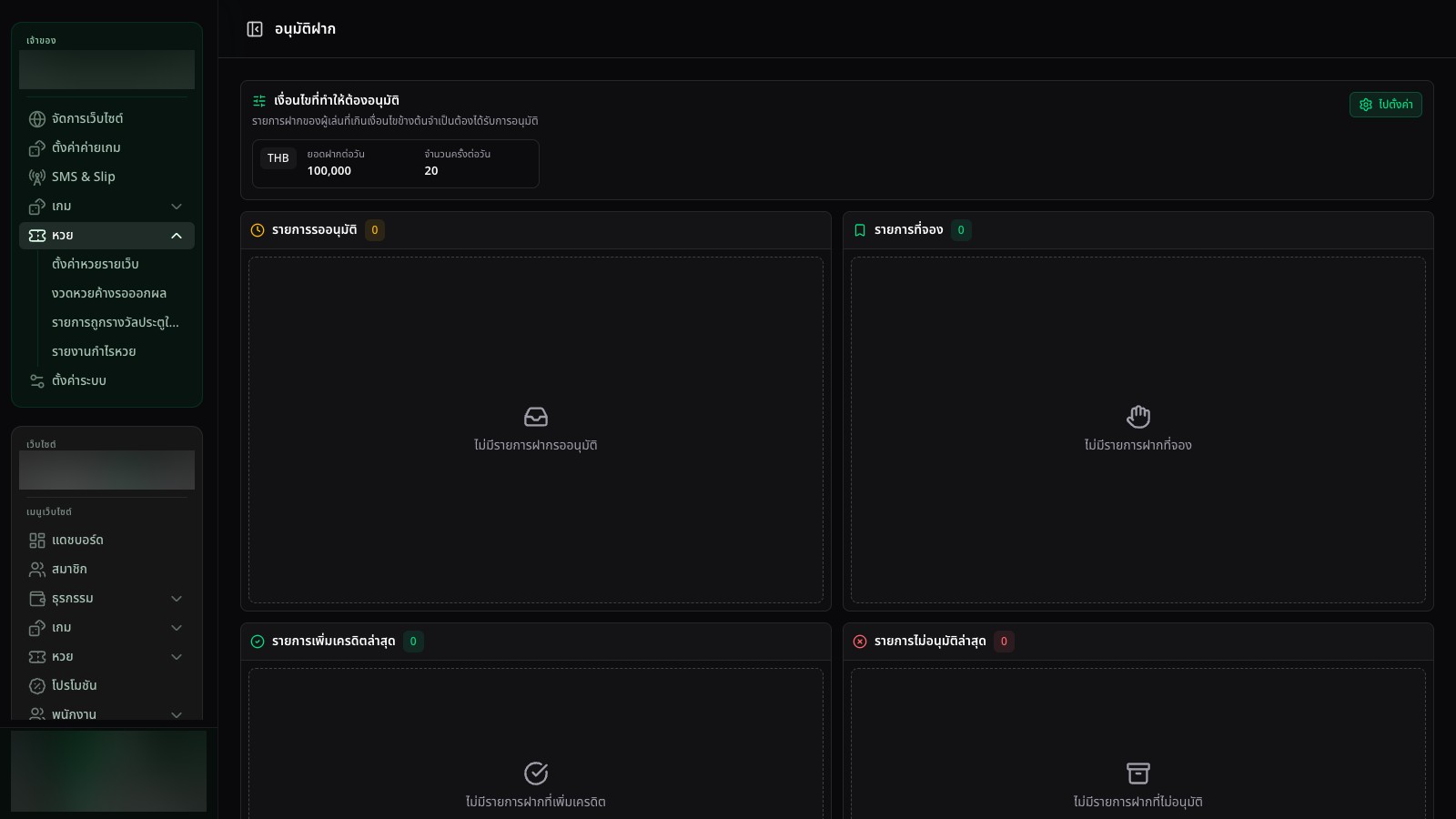Click the โปรโมชัน discount badge icon
Image resolution: width=1456 pixels, height=819 pixels.
tap(37, 686)
